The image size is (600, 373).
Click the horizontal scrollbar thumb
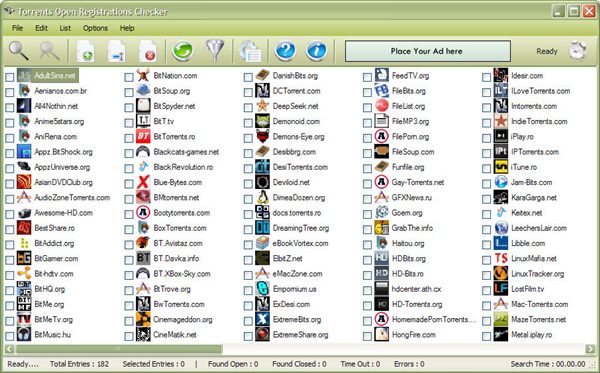tap(119, 349)
